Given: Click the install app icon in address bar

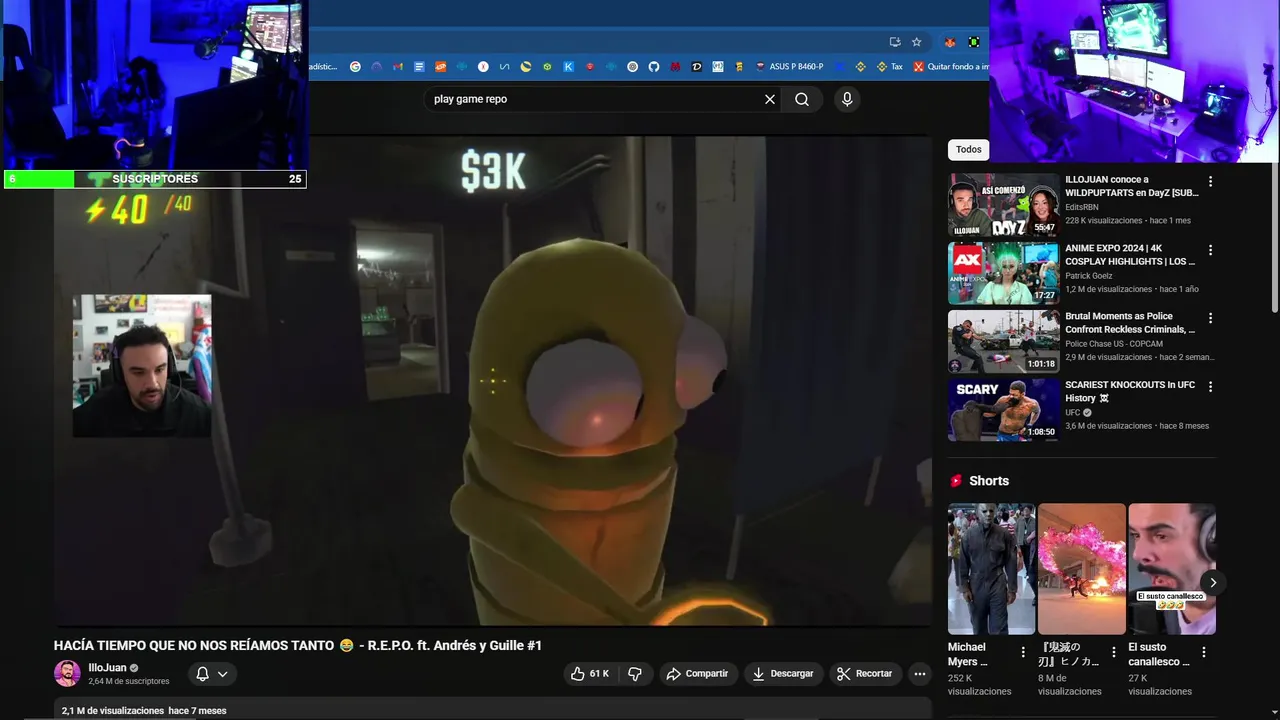Looking at the screenshot, I should (x=895, y=42).
